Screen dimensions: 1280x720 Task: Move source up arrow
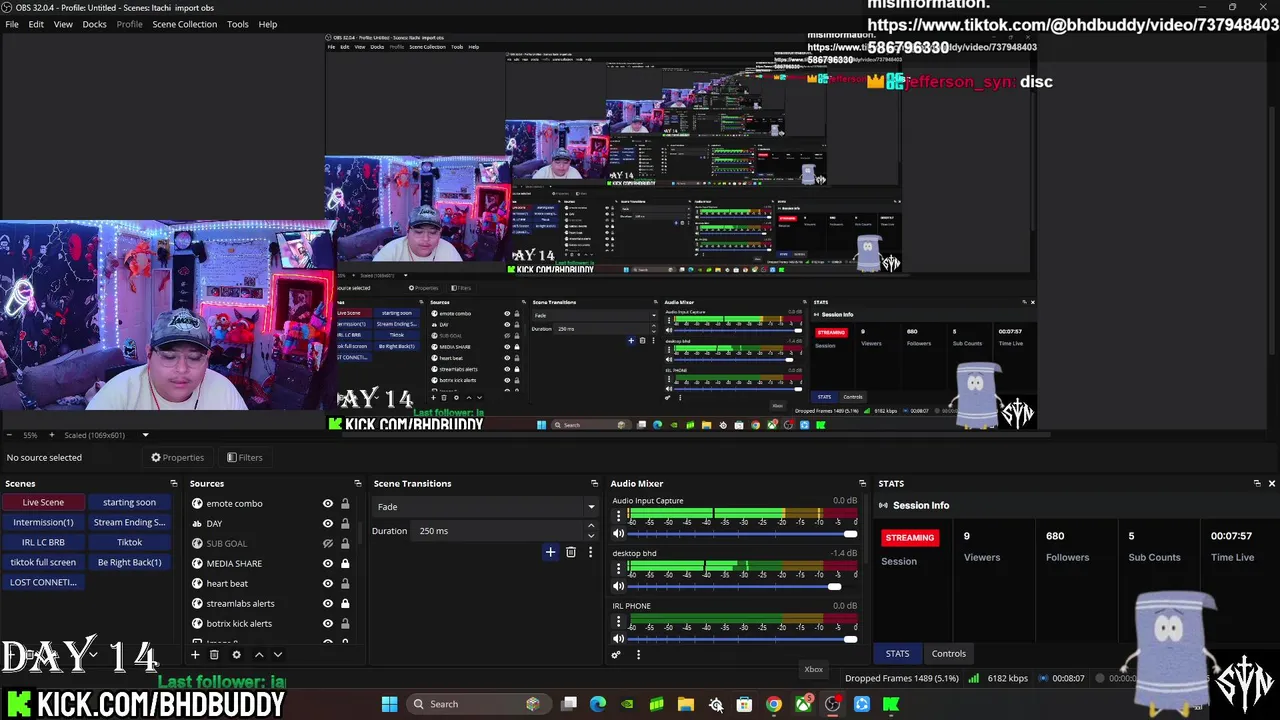coord(259,655)
